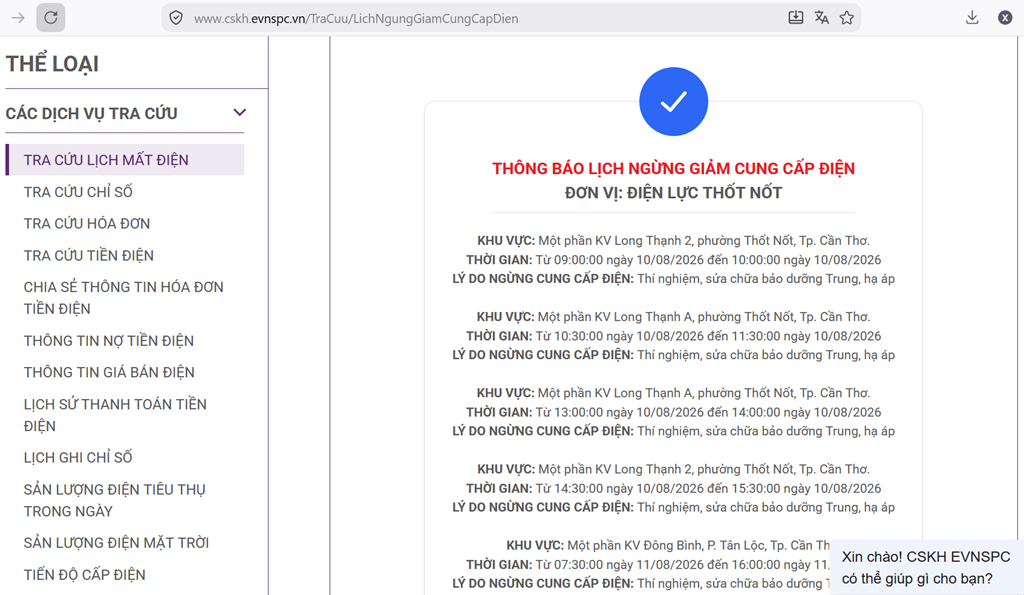1024x595 pixels.
Task: Click the blue checkmark circle icon
Action: pos(673,101)
